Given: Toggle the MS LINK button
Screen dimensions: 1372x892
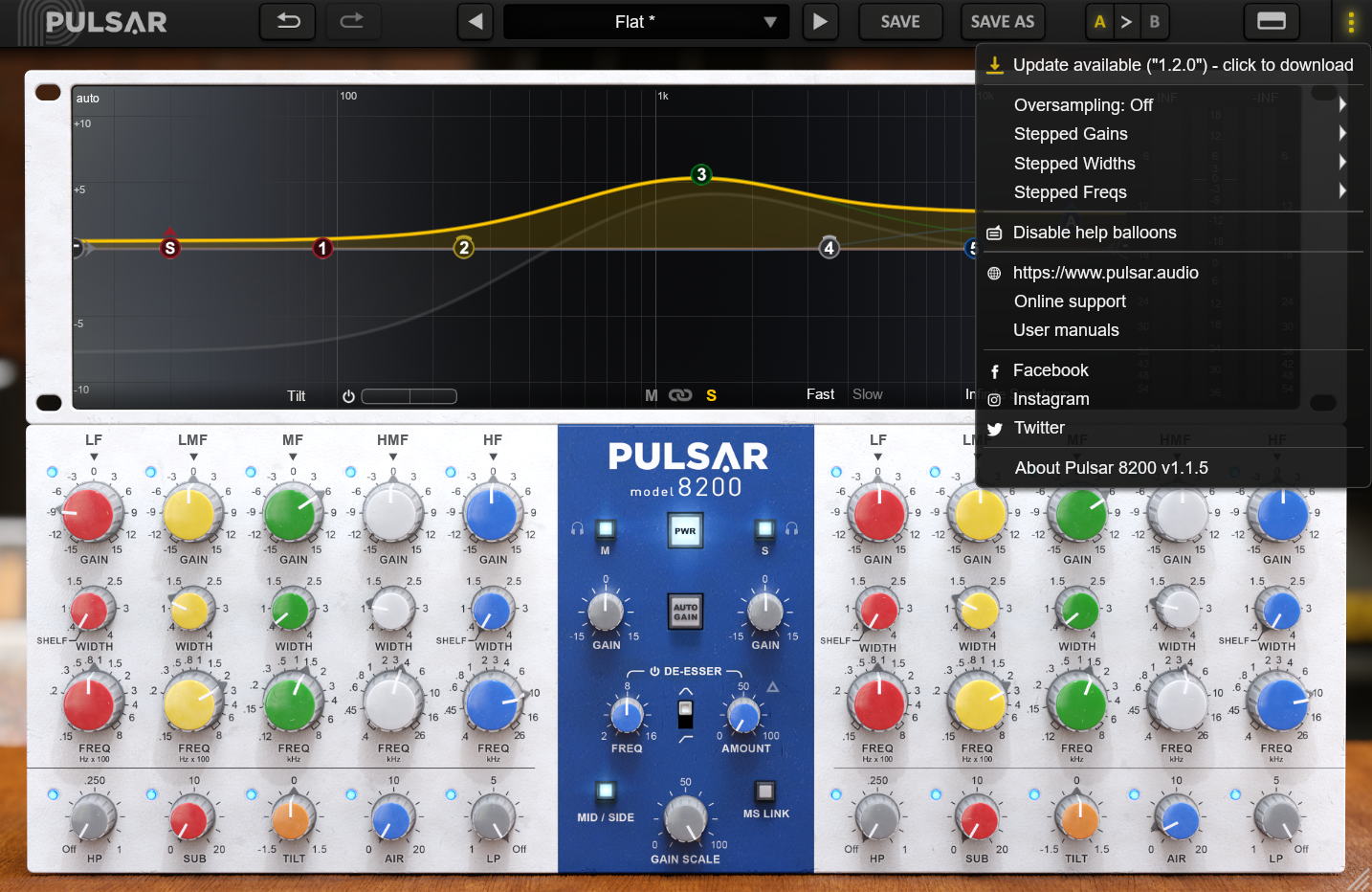Looking at the screenshot, I should point(764,792).
